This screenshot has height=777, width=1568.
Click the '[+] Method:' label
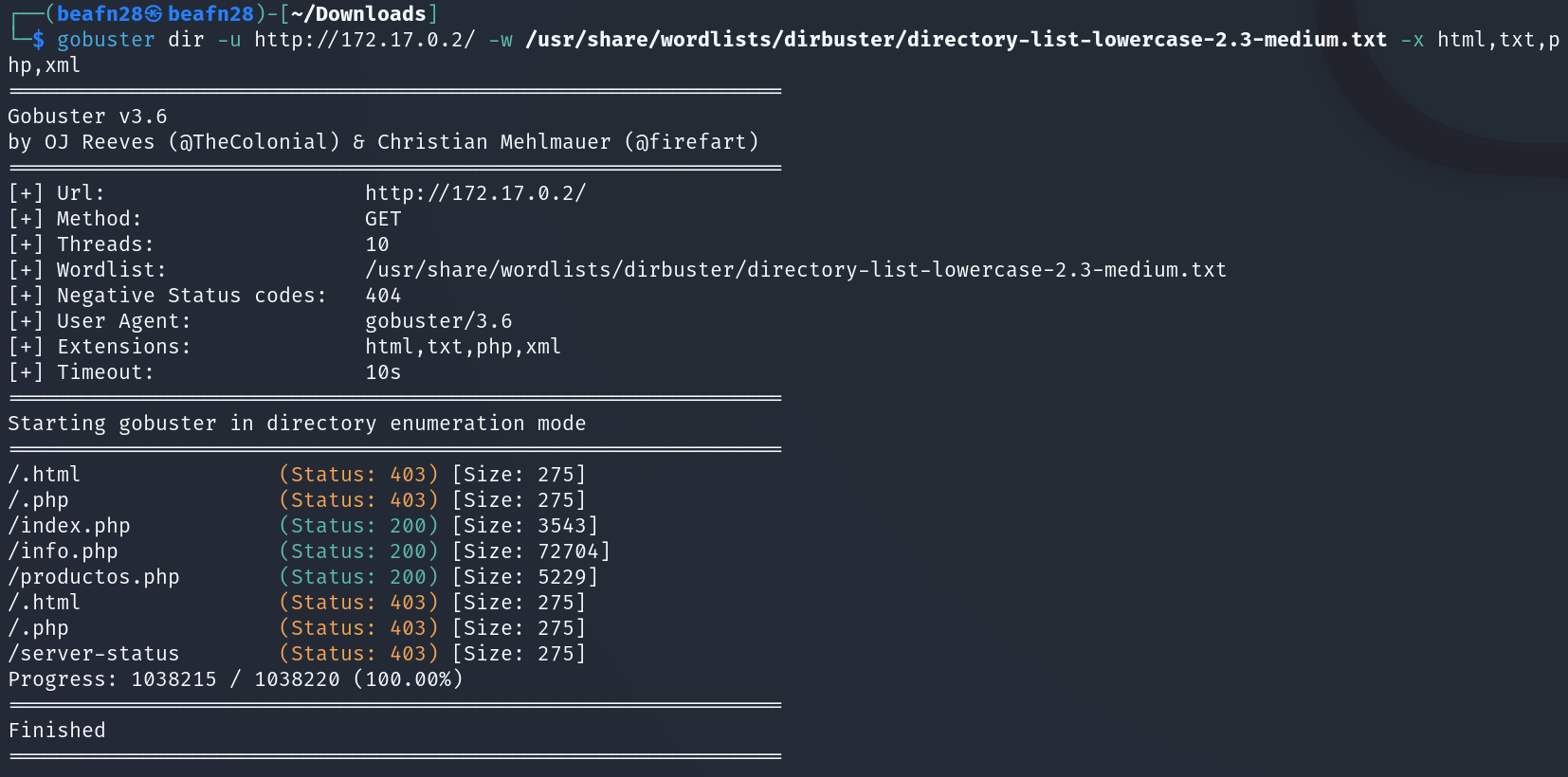[75, 219]
